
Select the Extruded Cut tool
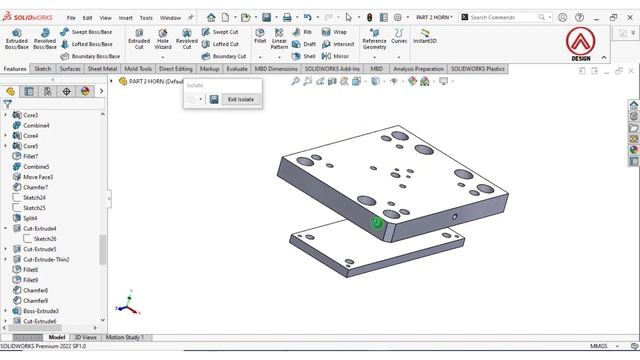[139, 39]
